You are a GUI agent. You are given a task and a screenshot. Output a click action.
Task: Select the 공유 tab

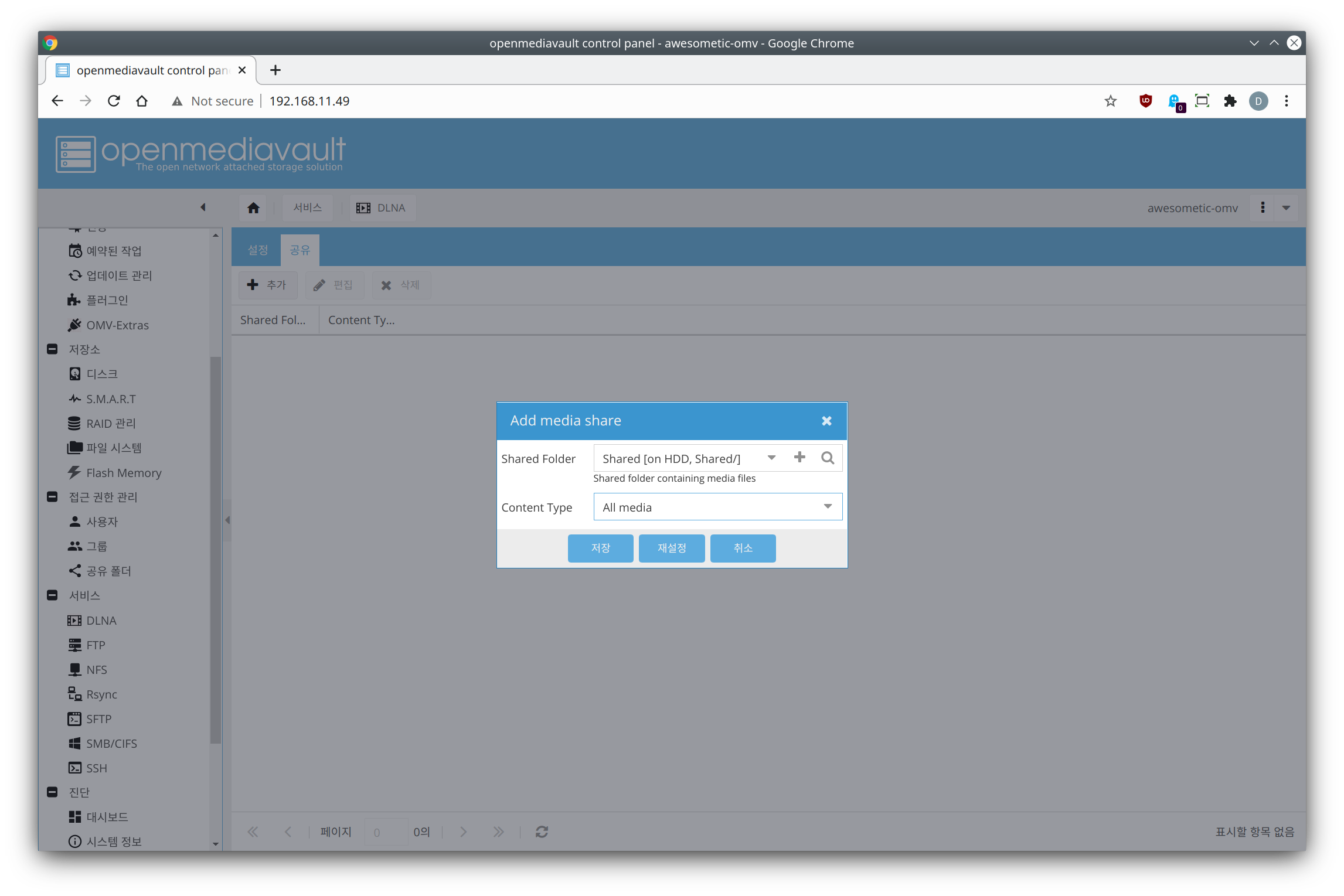pyautogui.click(x=300, y=250)
